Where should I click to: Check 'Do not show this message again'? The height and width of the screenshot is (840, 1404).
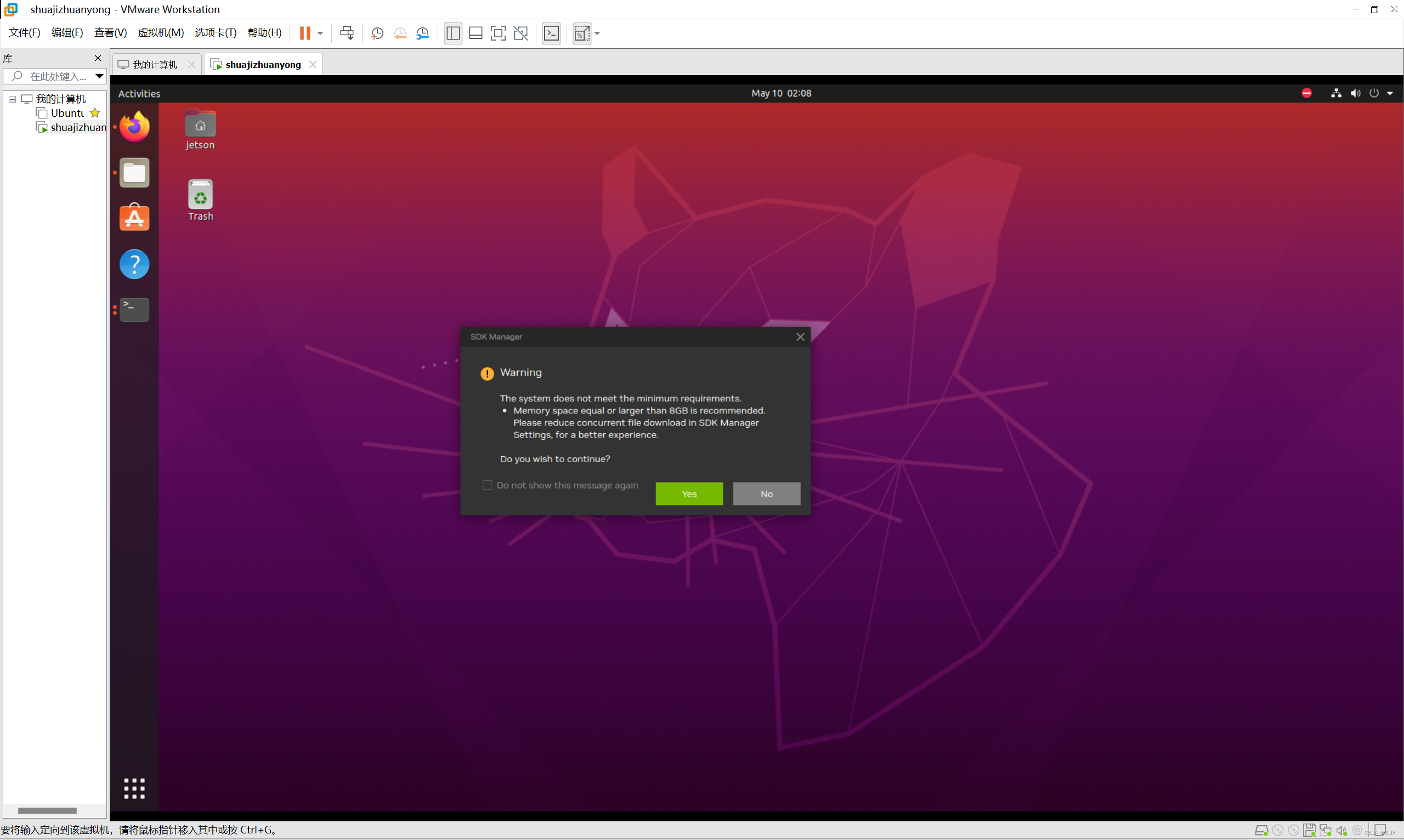487,485
